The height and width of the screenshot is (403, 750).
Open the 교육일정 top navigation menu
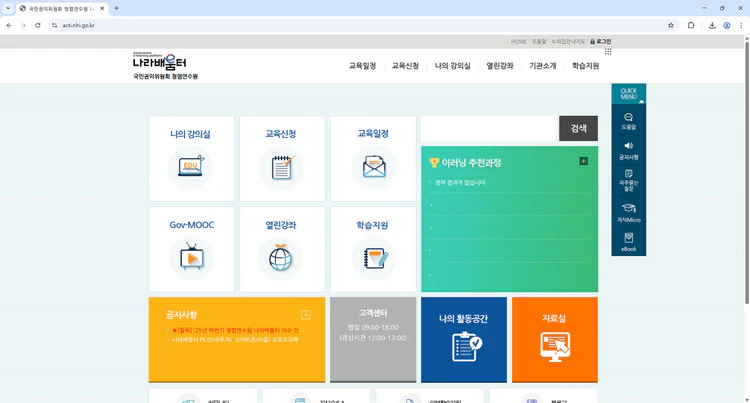click(x=362, y=66)
